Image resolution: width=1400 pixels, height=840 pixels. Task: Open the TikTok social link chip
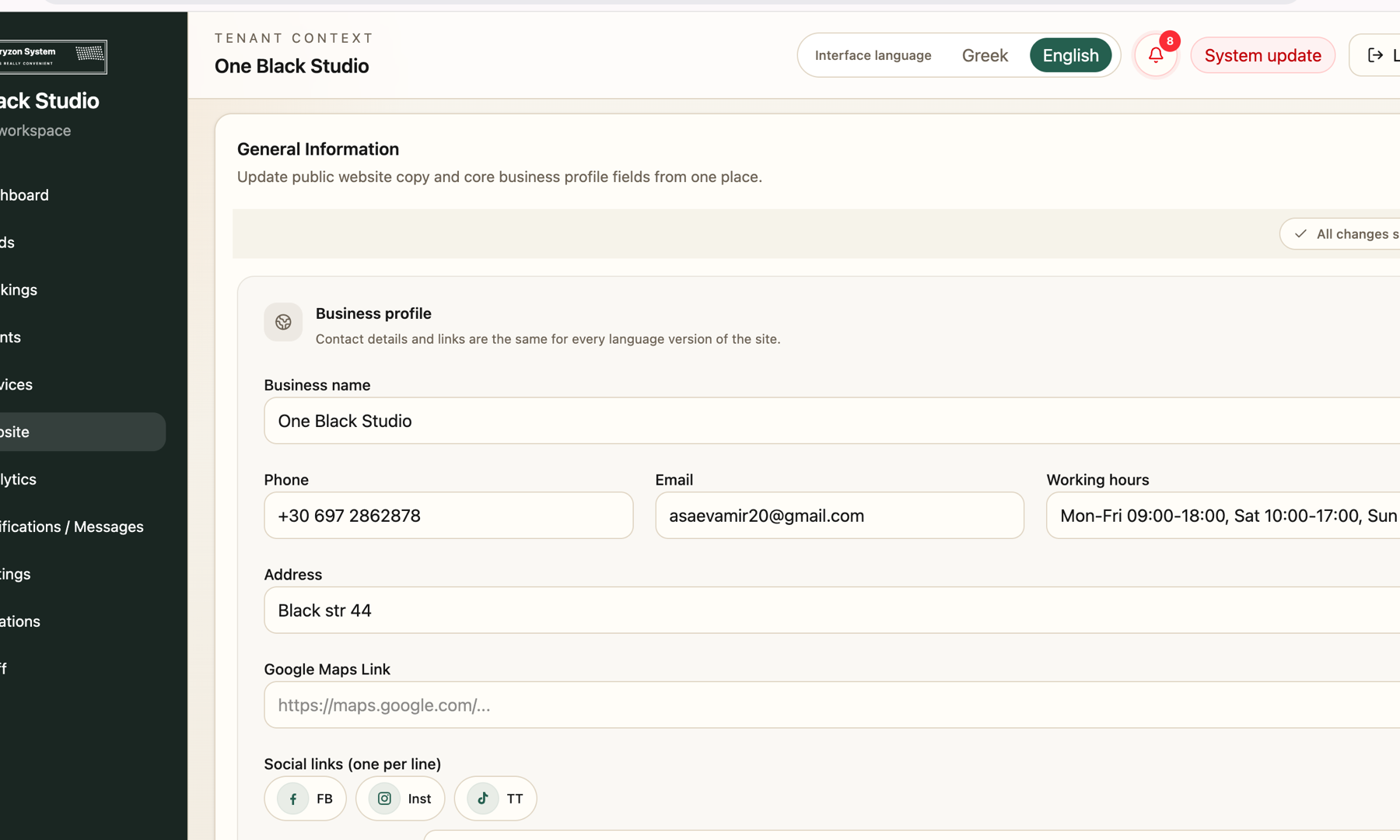[495, 798]
